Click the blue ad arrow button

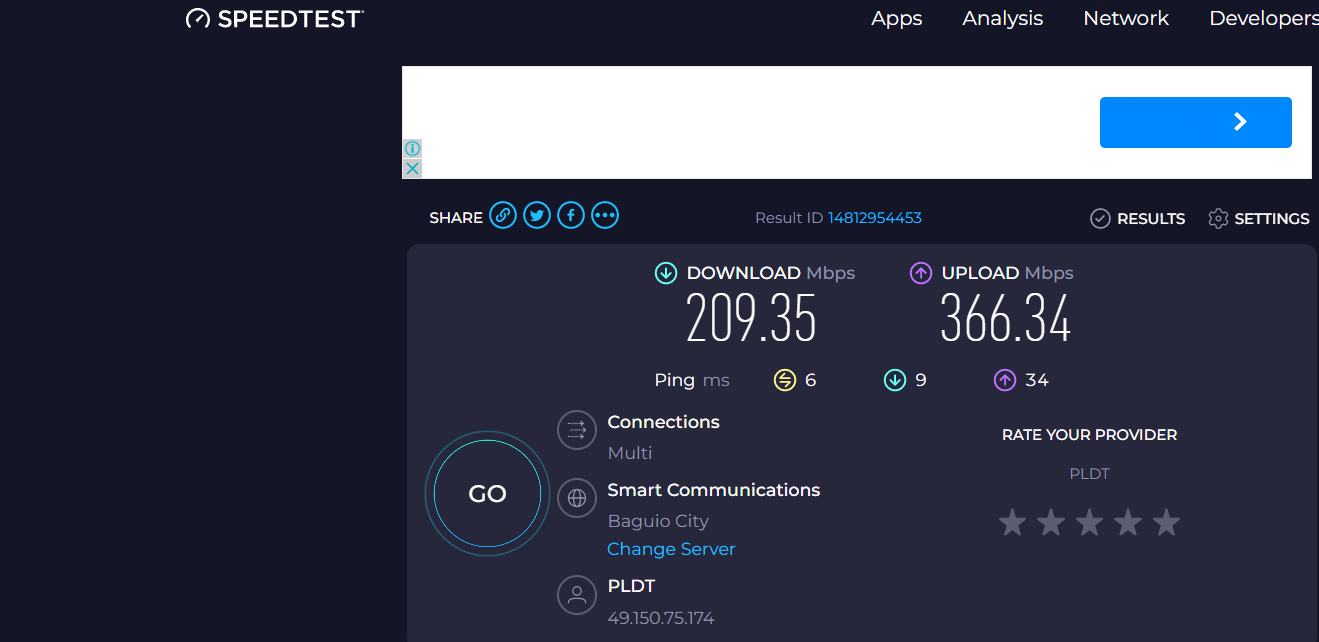tap(1195, 122)
